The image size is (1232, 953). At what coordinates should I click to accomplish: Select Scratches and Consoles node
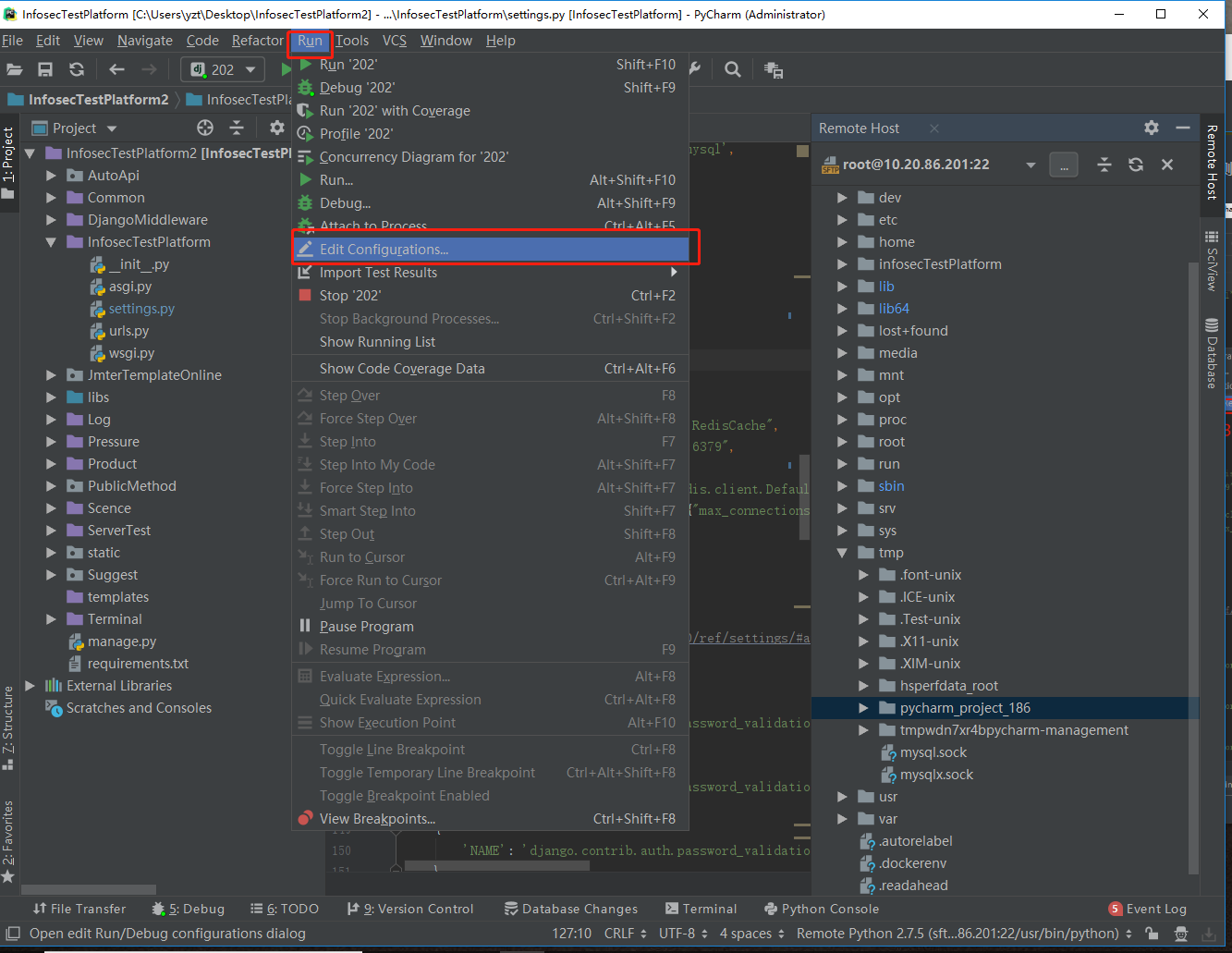tap(139, 708)
